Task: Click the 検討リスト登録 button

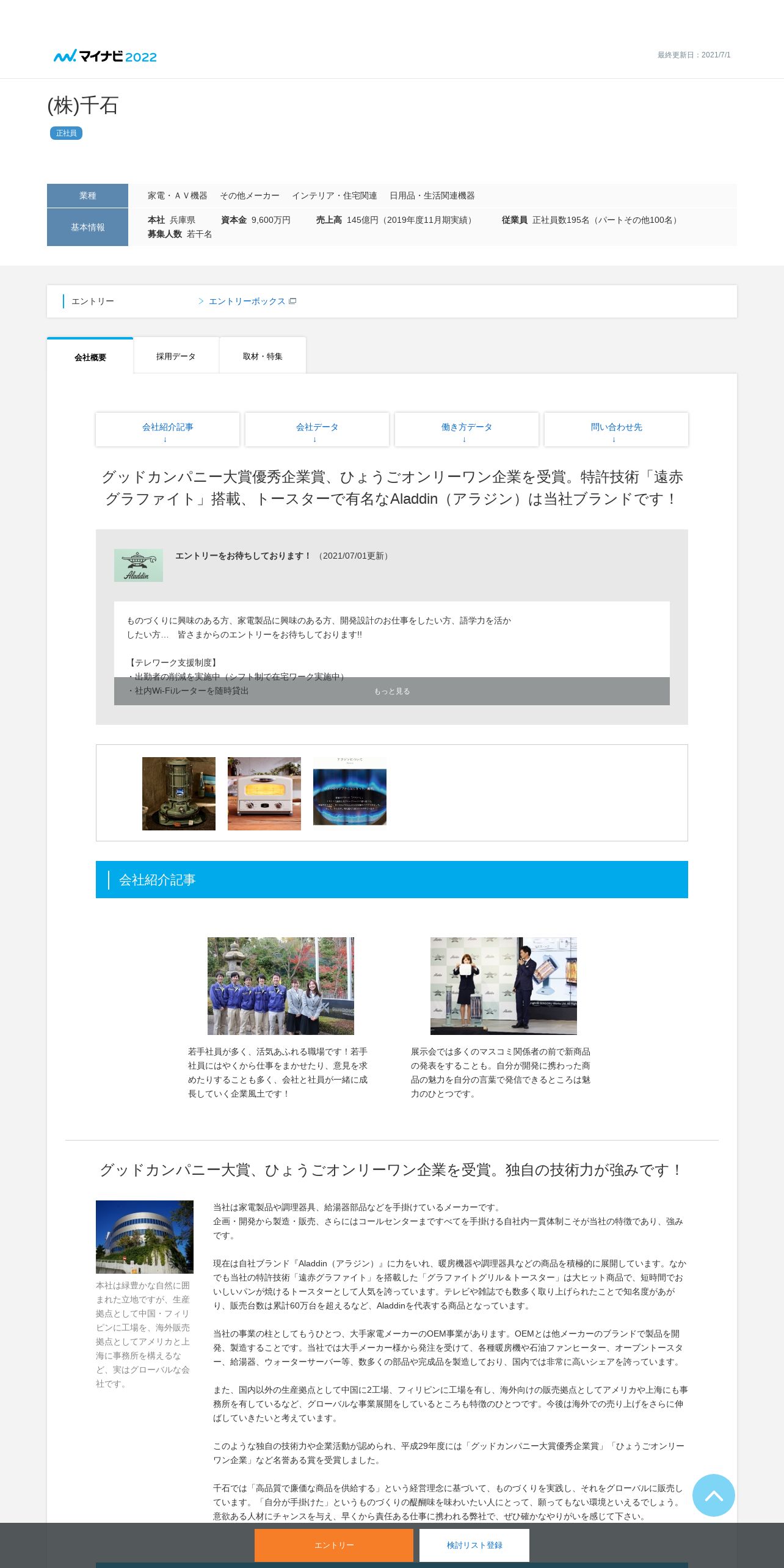Action: (474, 1545)
